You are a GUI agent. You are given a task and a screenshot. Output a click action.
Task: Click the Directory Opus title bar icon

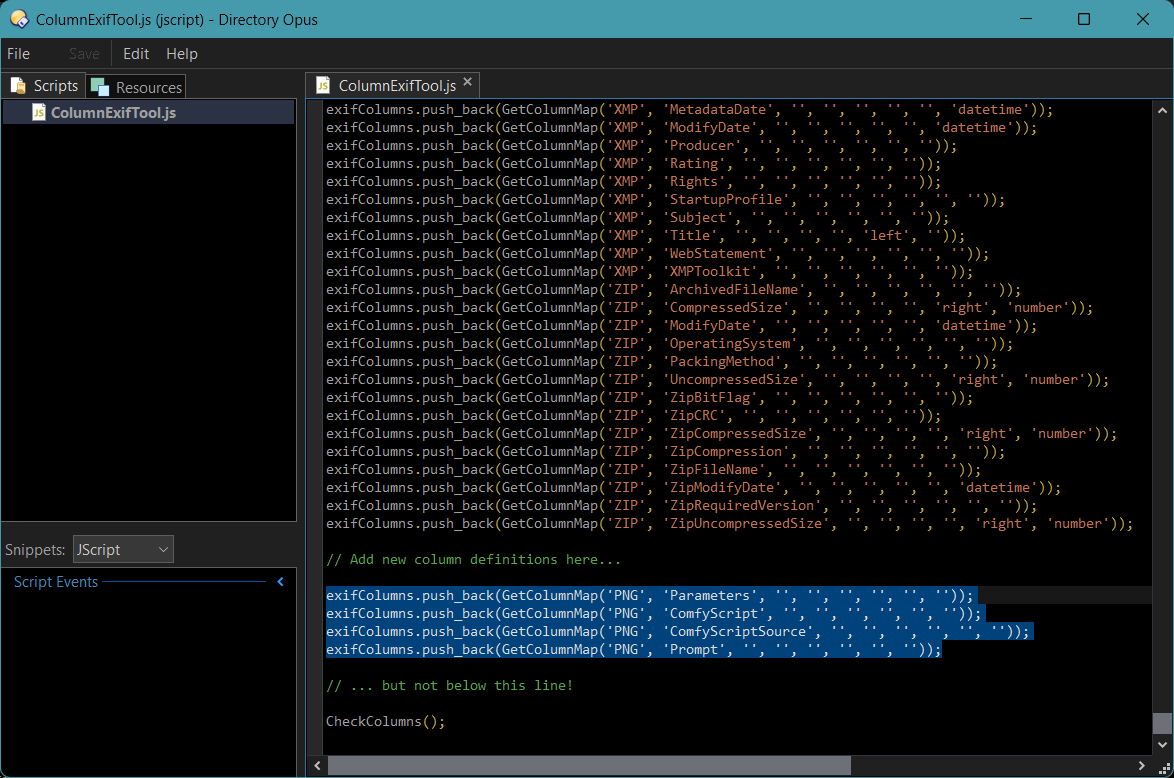[x=18, y=19]
